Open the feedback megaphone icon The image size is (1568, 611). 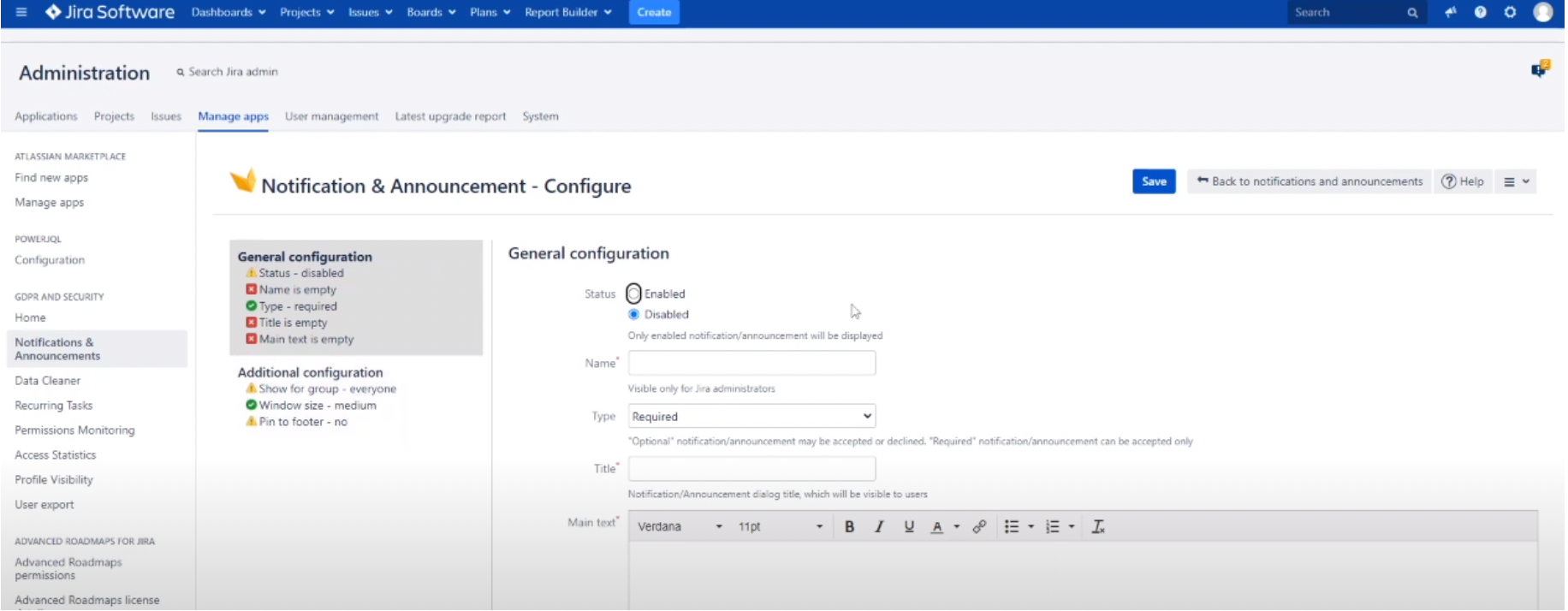tap(1451, 12)
